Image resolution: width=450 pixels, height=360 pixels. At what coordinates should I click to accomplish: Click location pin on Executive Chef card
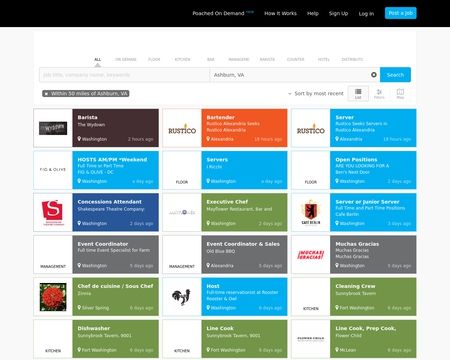pyautogui.click(x=208, y=223)
